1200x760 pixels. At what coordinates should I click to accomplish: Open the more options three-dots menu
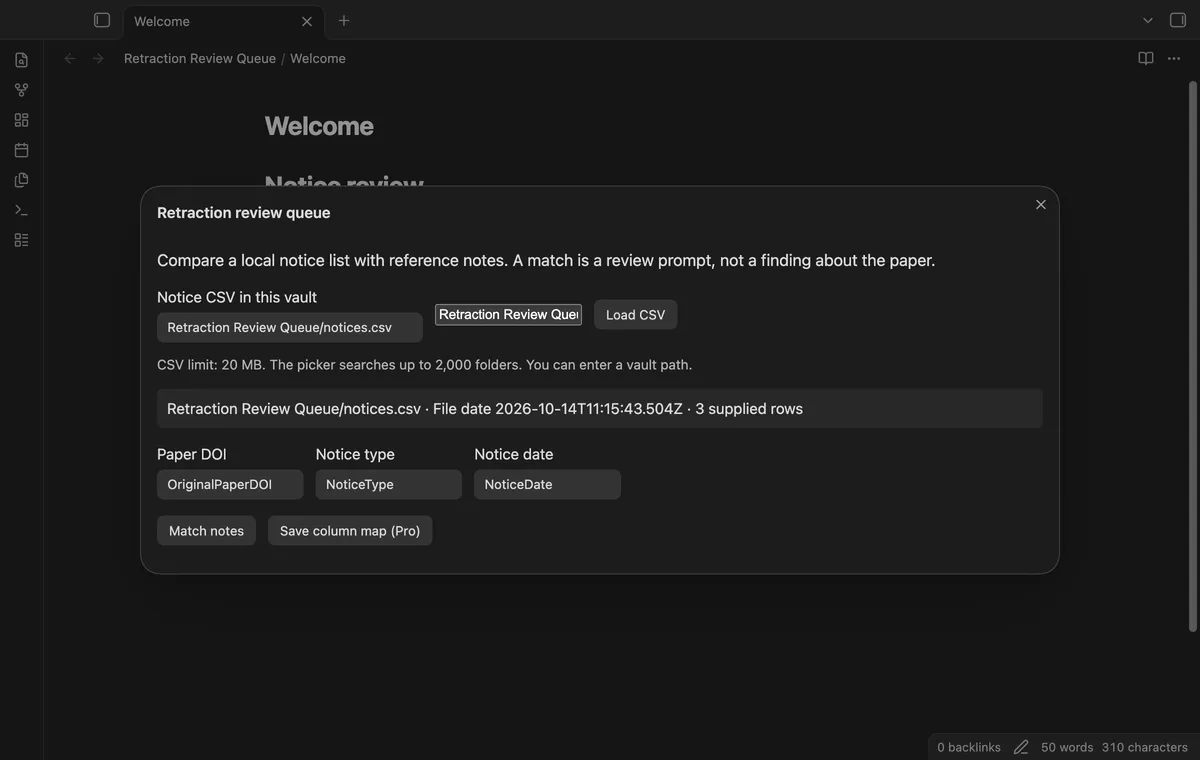[1175, 58]
